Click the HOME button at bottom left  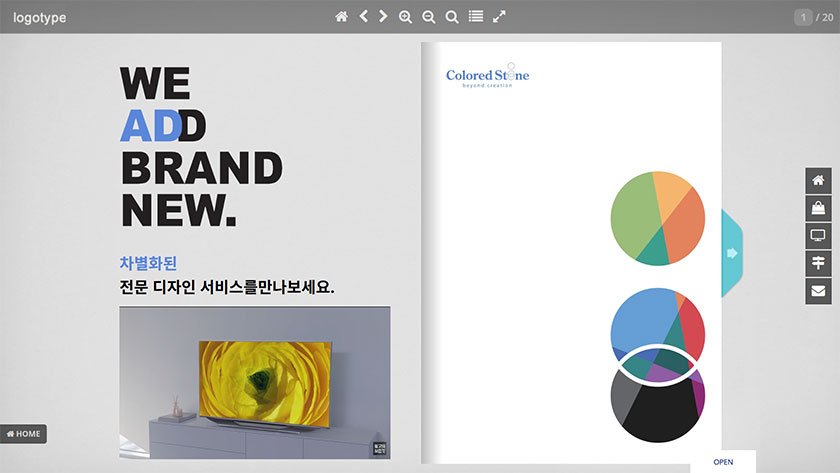[x=24, y=434]
